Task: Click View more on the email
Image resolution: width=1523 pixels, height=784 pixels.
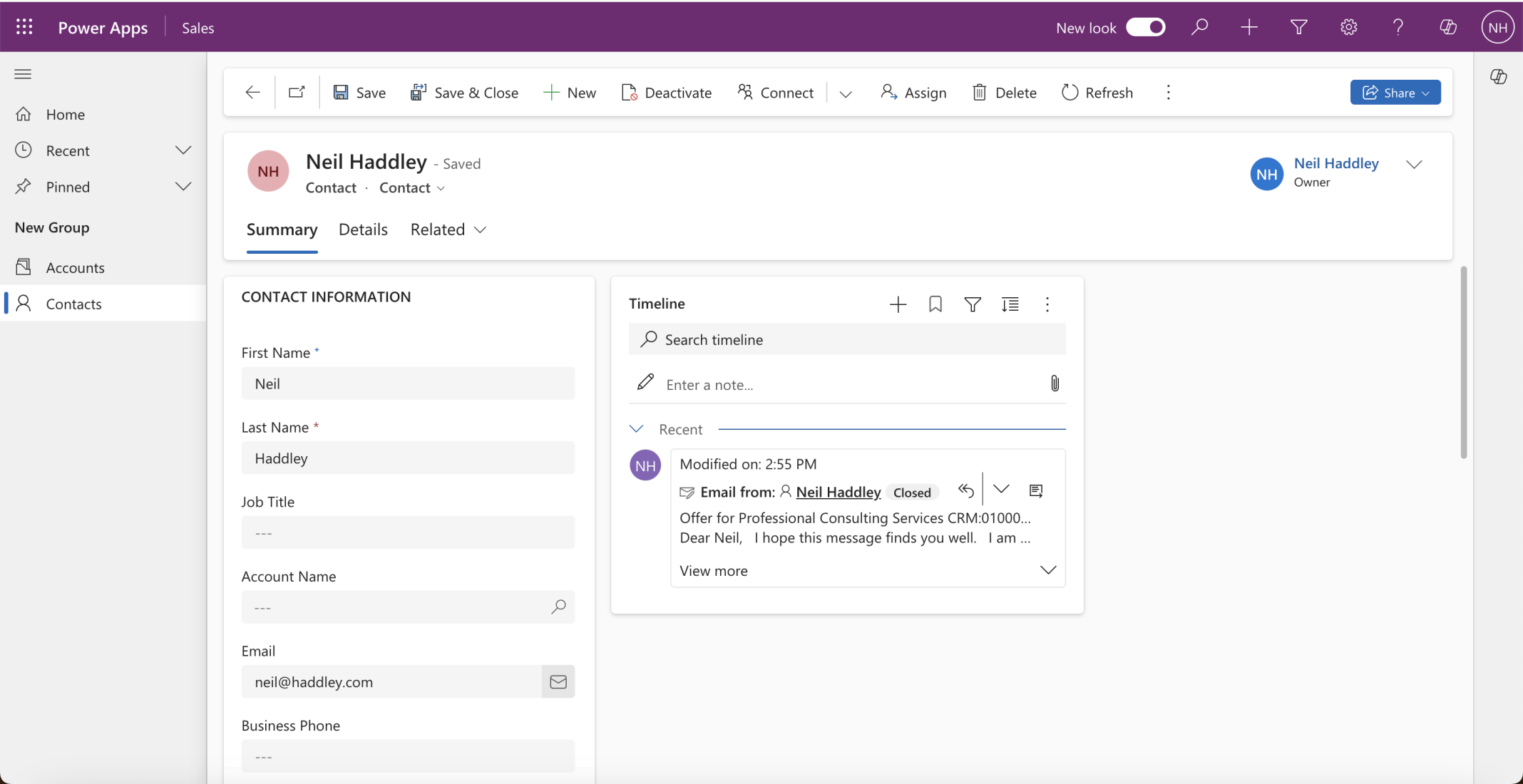Action: pyautogui.click(x=713, y=570)
